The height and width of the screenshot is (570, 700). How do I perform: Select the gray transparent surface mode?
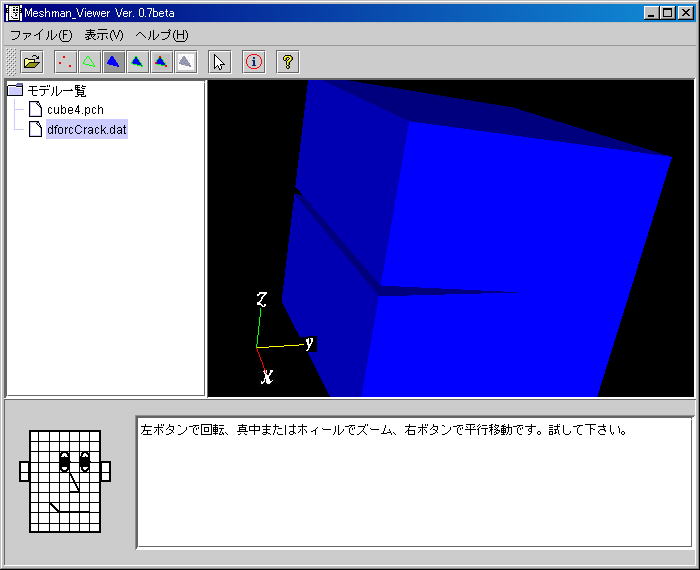click(186, 62)
